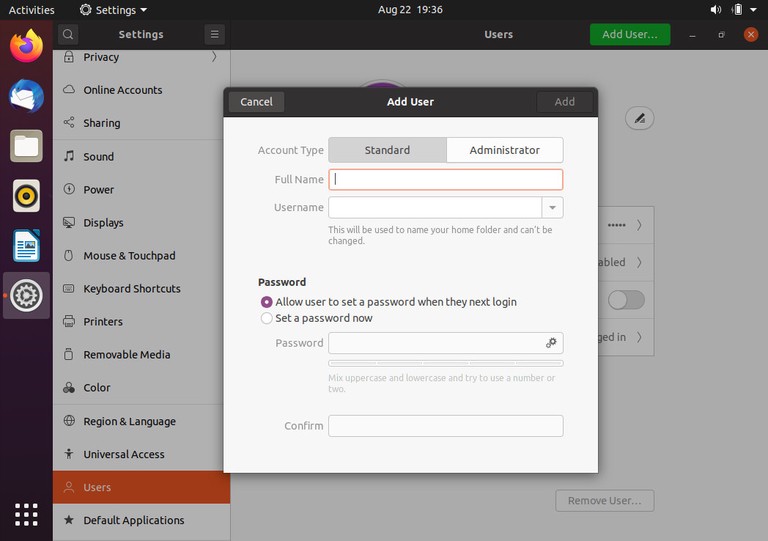Open LibreOffice Writer from the dock

click(26, 246)
